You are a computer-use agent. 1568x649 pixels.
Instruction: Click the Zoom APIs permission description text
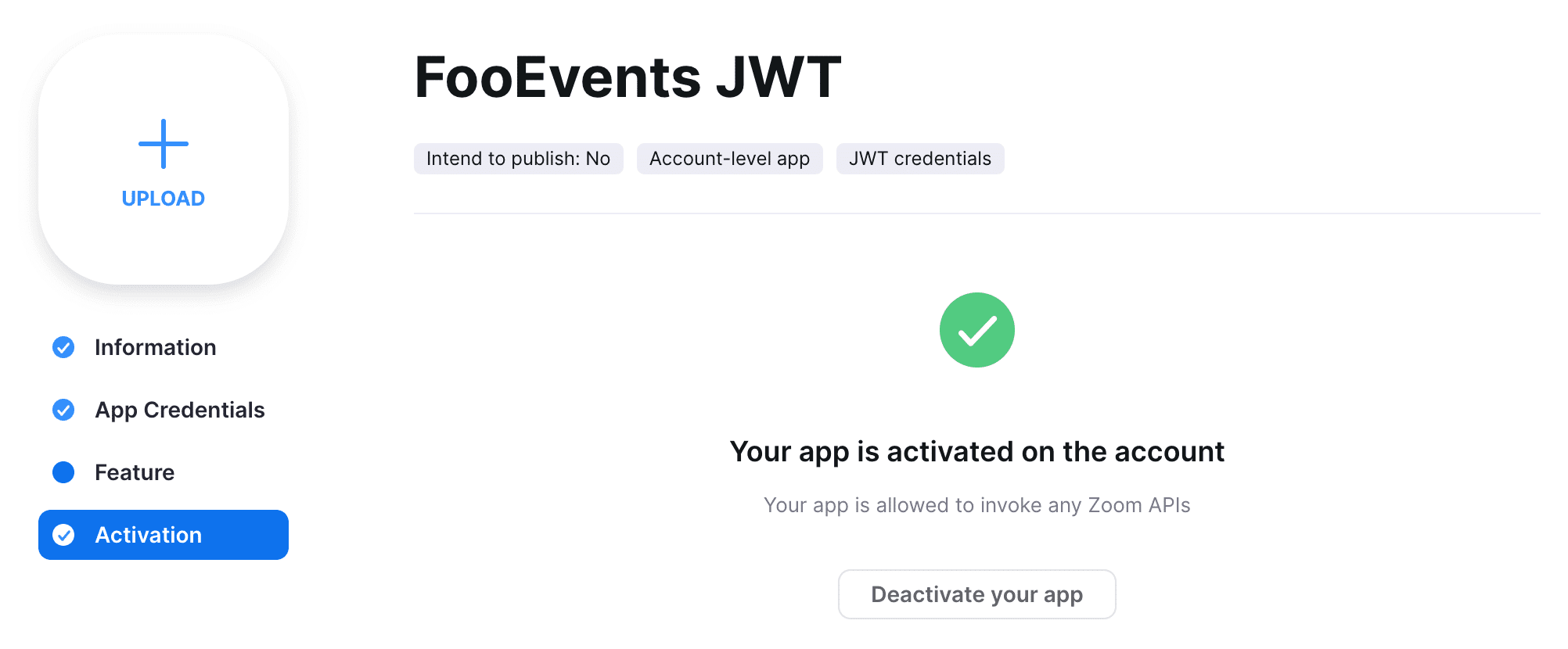[976, 504]
